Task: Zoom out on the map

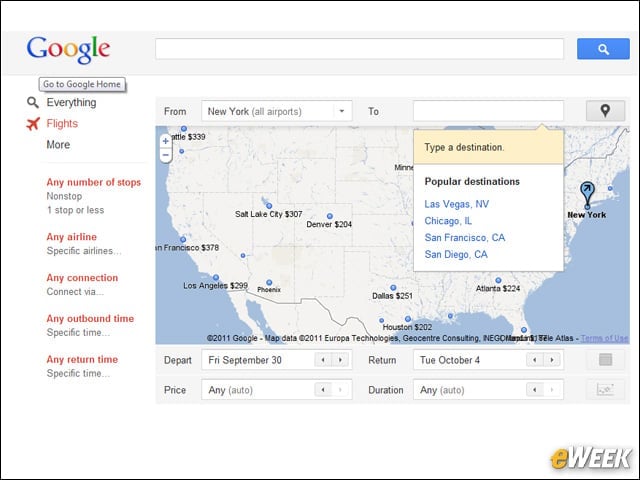Action: click(x=165, y=155)
